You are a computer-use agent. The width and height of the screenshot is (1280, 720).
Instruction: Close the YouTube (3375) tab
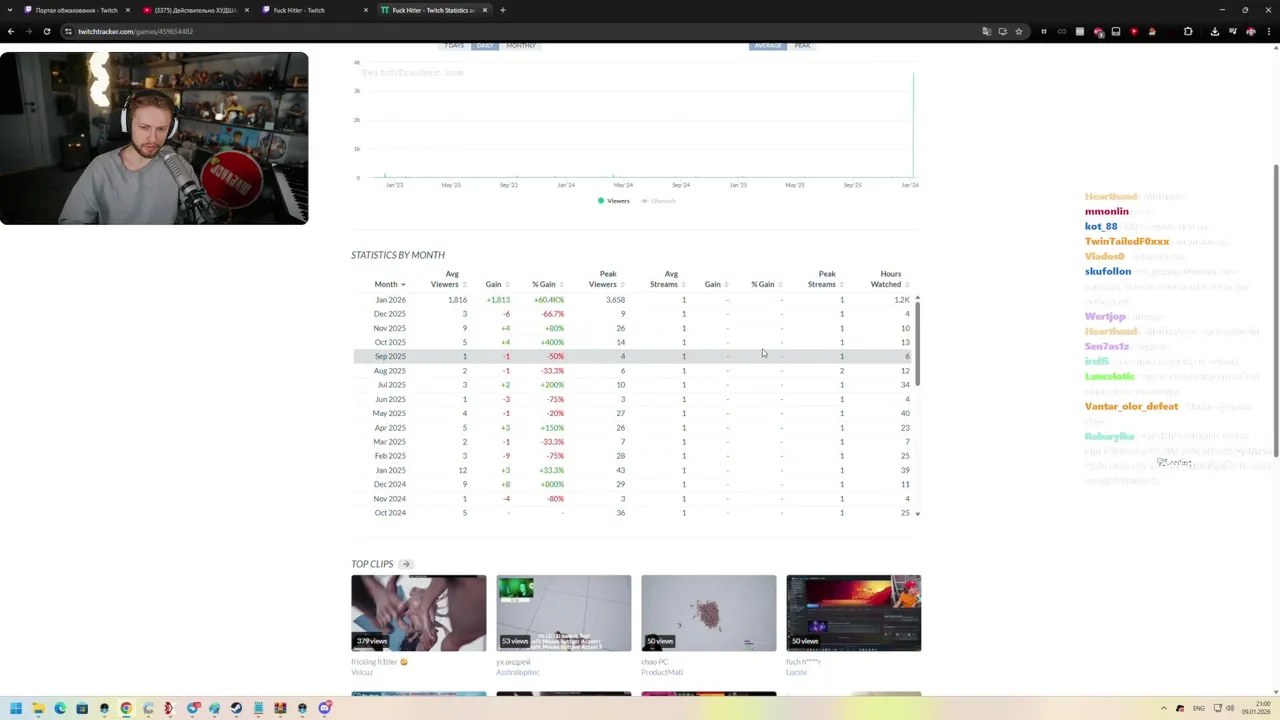[x=247, y=10]
